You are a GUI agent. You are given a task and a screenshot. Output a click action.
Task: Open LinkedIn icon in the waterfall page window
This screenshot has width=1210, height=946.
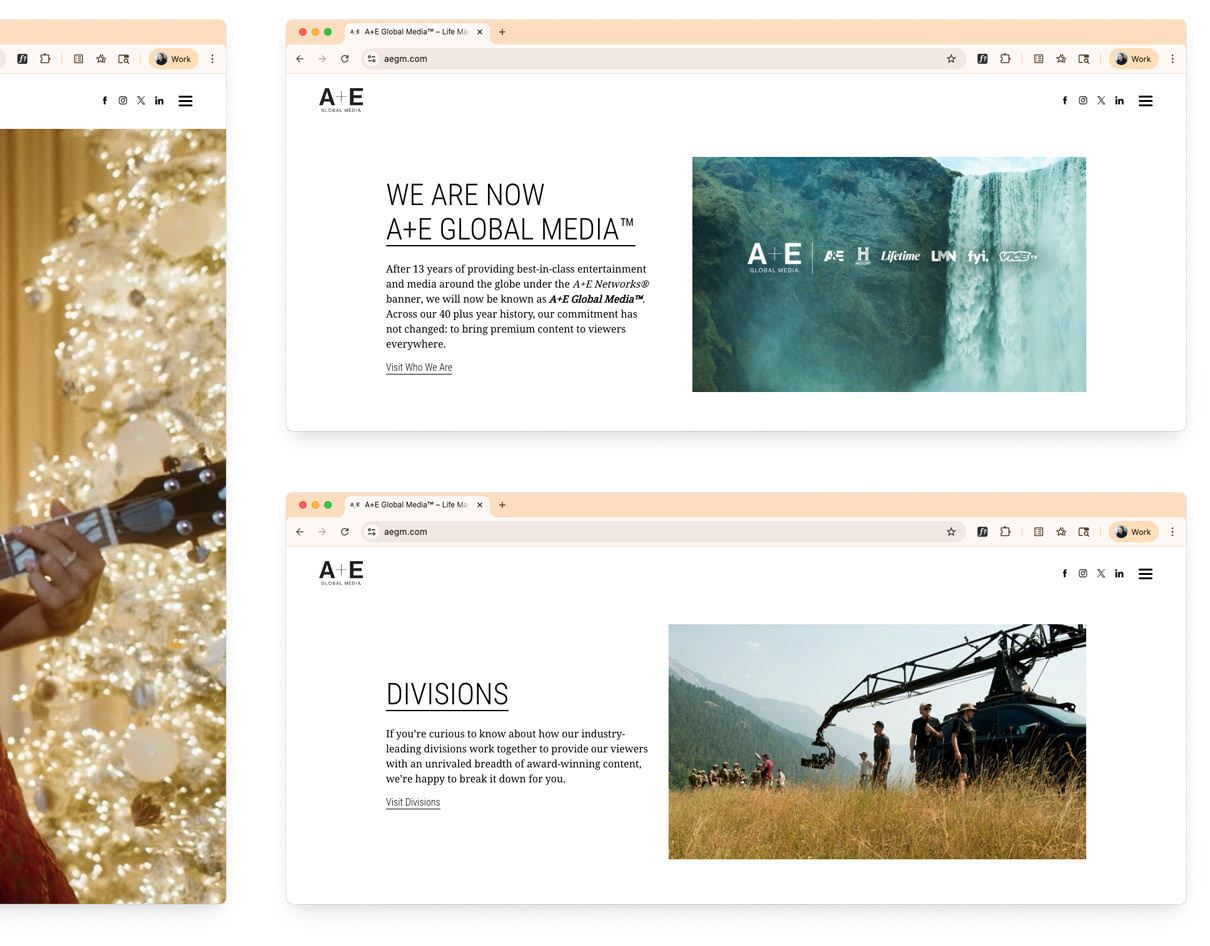[1119, 101]
